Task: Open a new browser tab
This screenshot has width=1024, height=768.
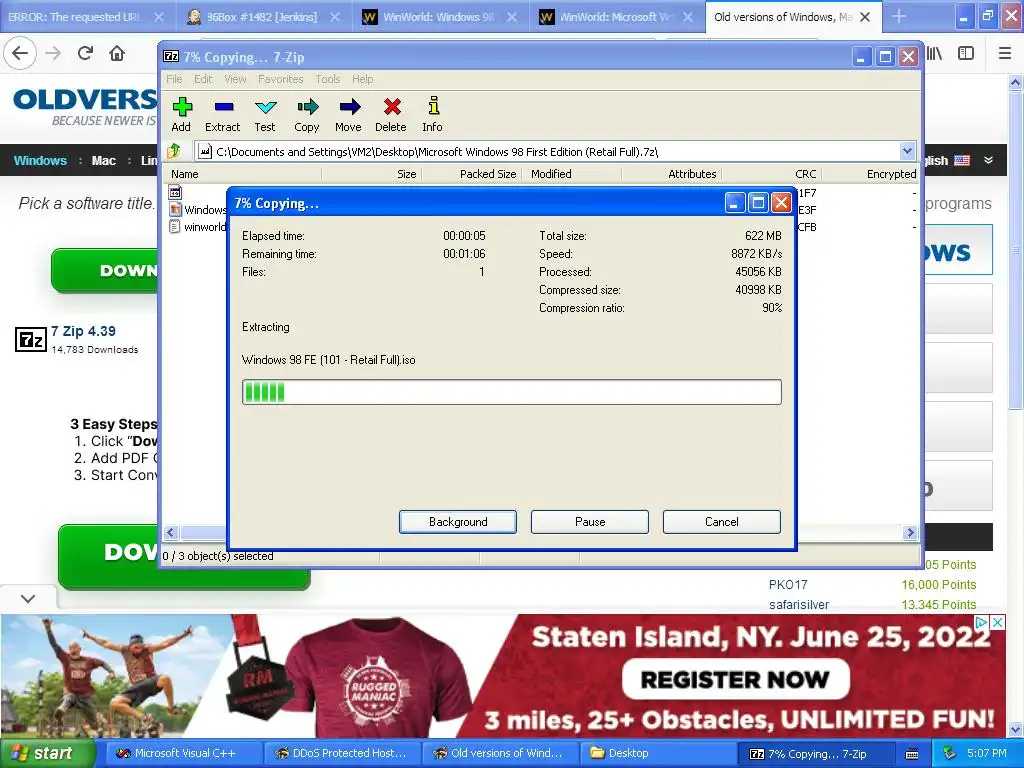Action: 899,17
